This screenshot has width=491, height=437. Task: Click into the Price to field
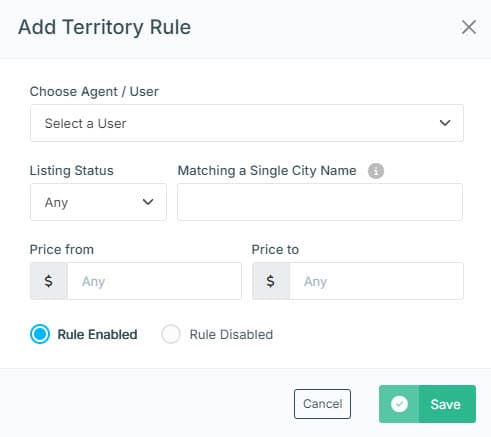(376, 281)
